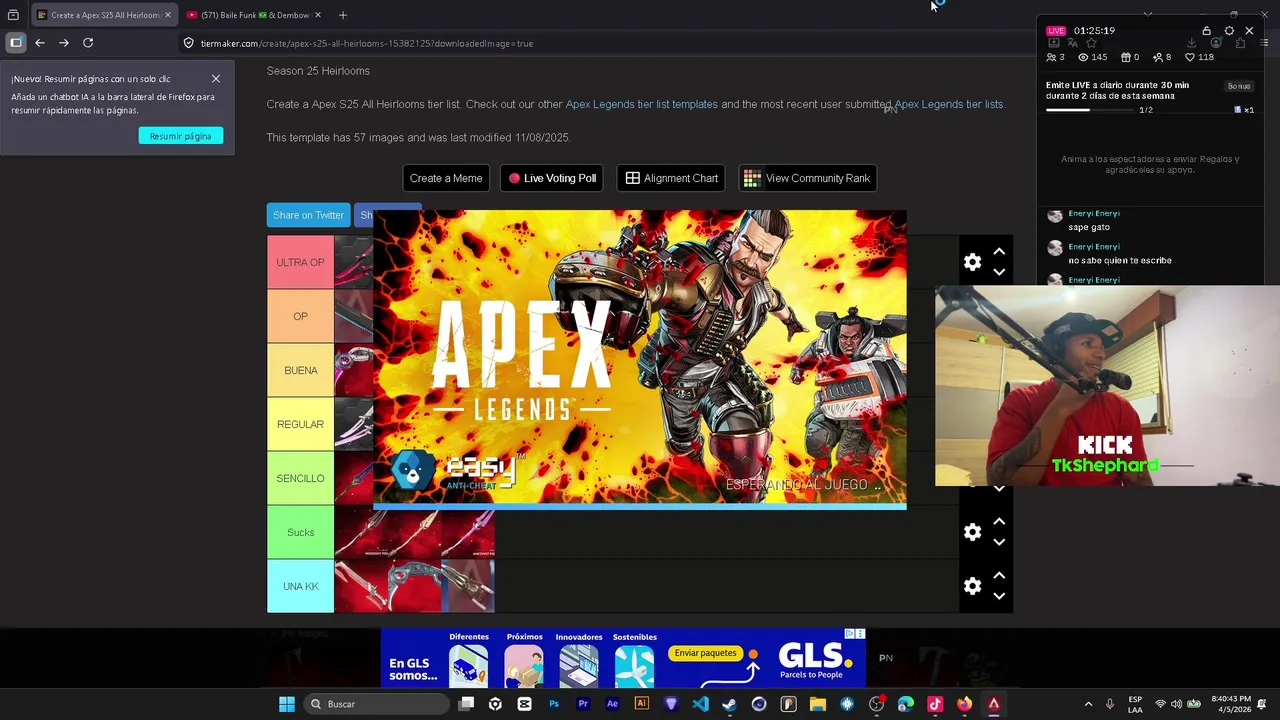Screen dimensions: 1280x720
Task: Open Illustrator from the taskbar
Action: coord(642,704)
